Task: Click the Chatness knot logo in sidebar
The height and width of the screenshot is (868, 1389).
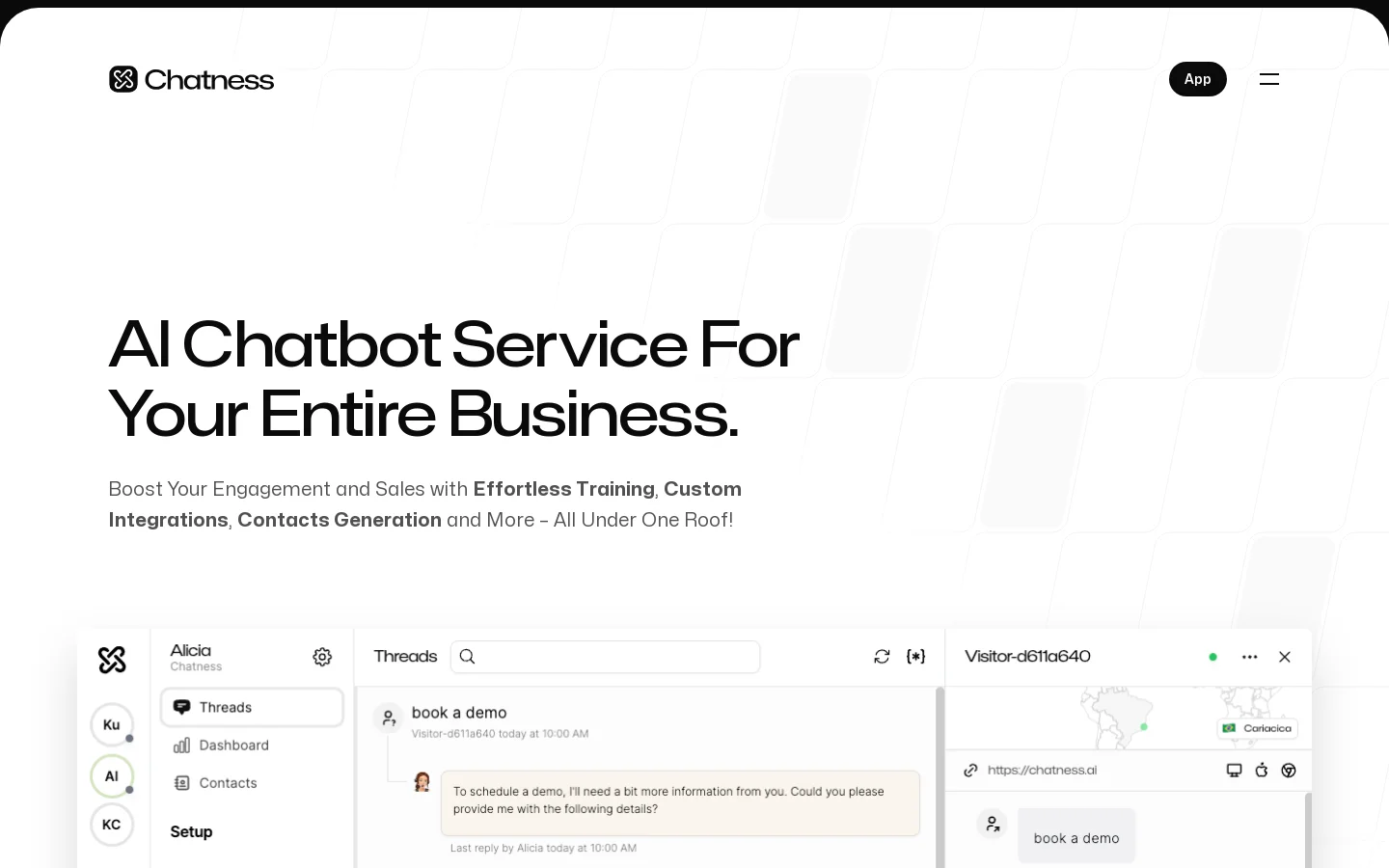Action: [112, 660]
